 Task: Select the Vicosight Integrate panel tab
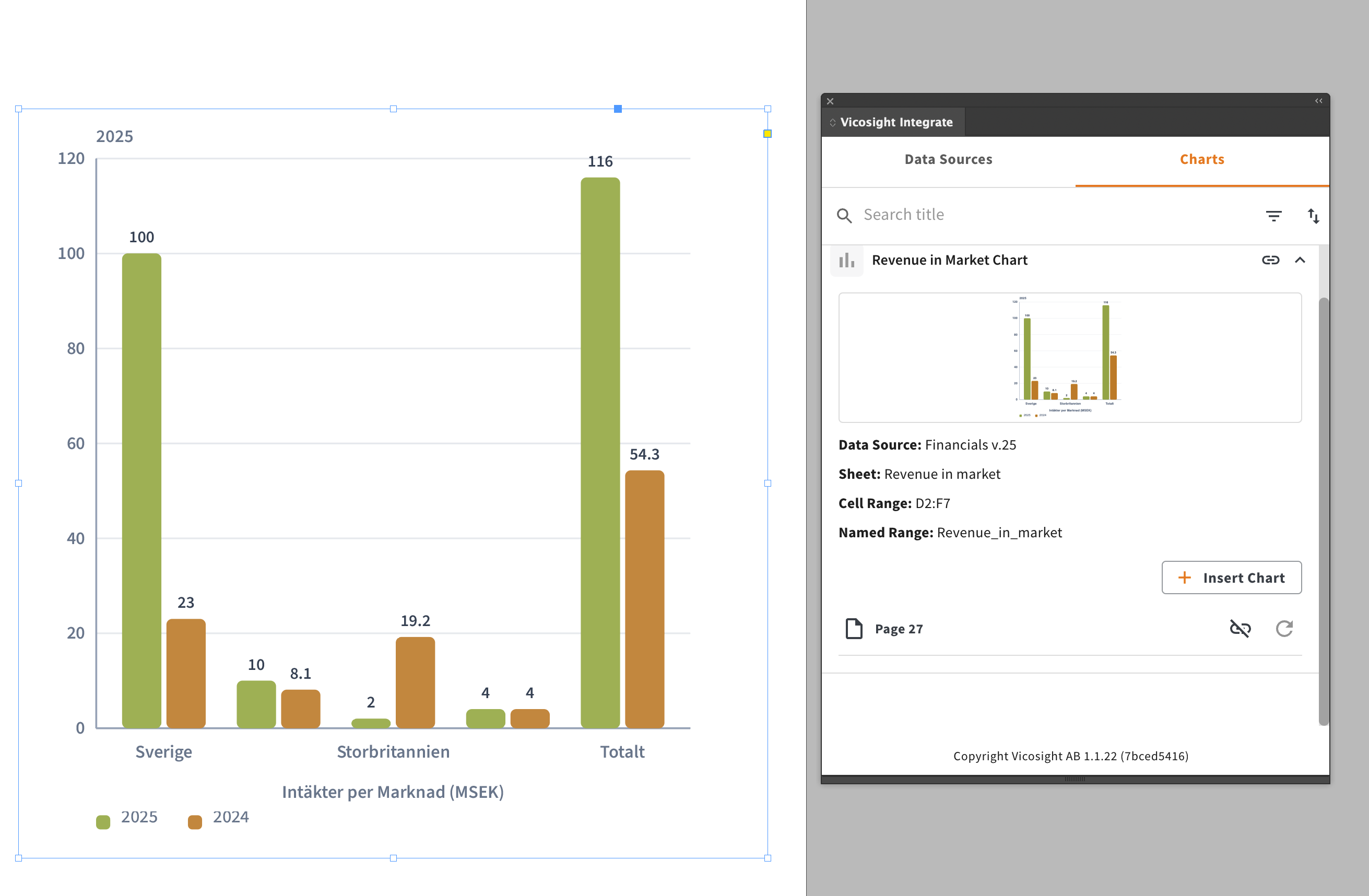893,122
